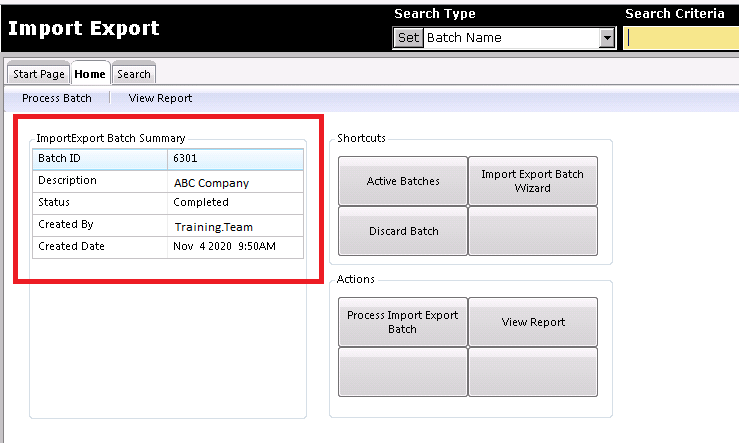Open the Active Batches shortcut
Screen dimensions: 739x443
click(x=403, y=181)
